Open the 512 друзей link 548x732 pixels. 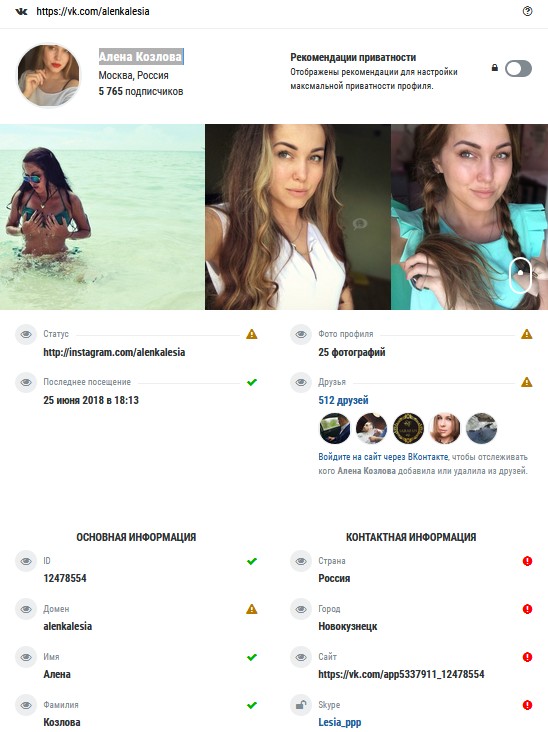click(343, 400)
